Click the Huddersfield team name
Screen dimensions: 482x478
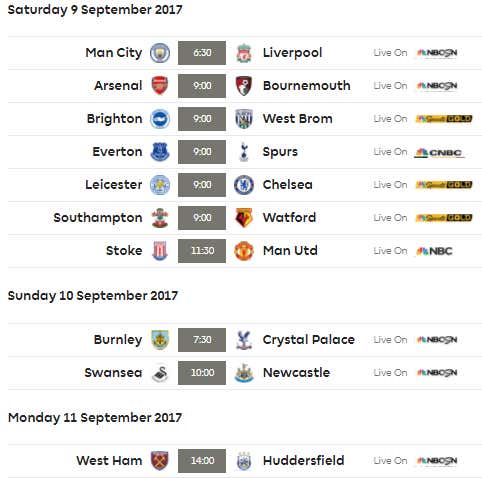coord(303,461)
